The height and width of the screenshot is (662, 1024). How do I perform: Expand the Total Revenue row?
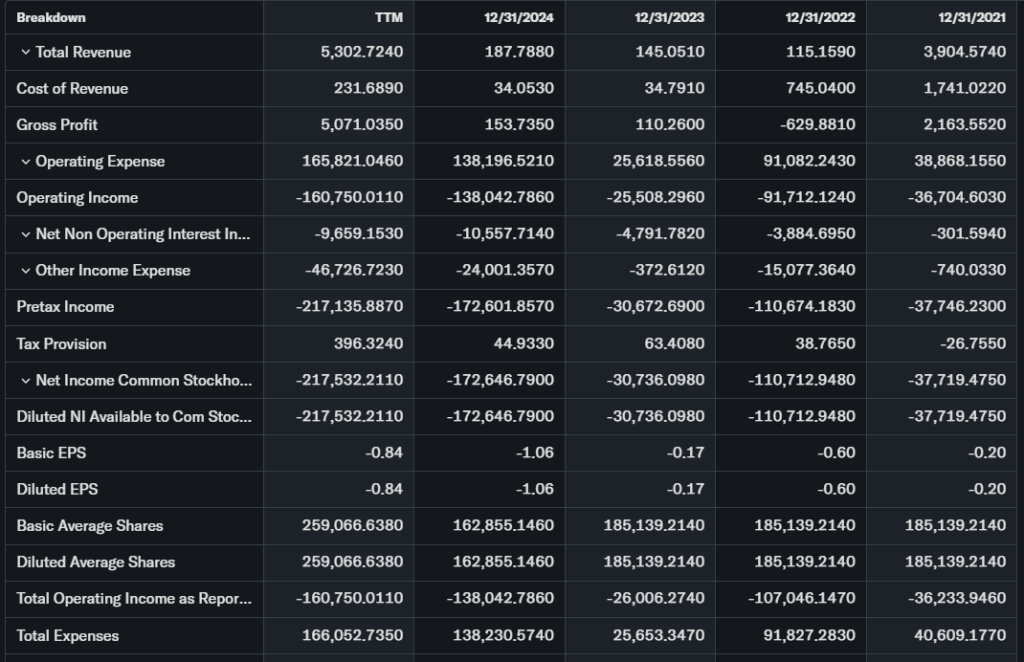[25, 52]
